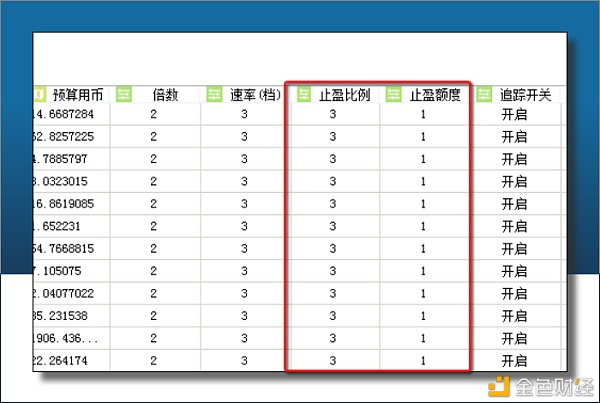Click 开启 in the 1906.436... row
This screenshot has width=600, height=403.
(514, 338)
